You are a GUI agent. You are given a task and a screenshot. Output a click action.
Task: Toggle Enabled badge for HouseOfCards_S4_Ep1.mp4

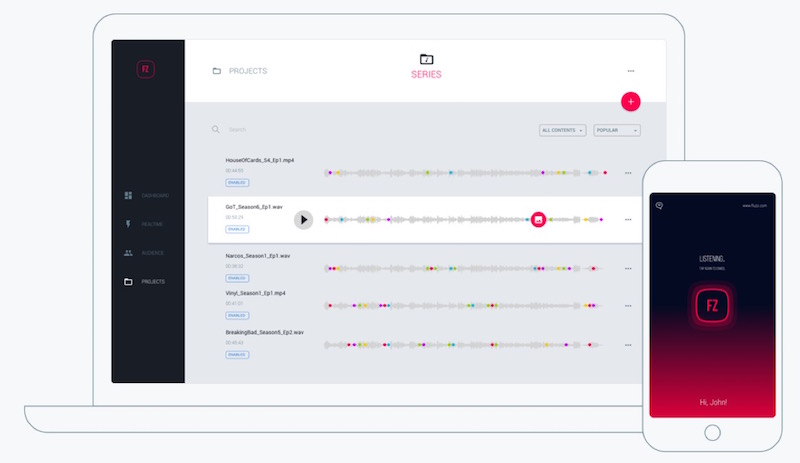(x=237, y=183)
